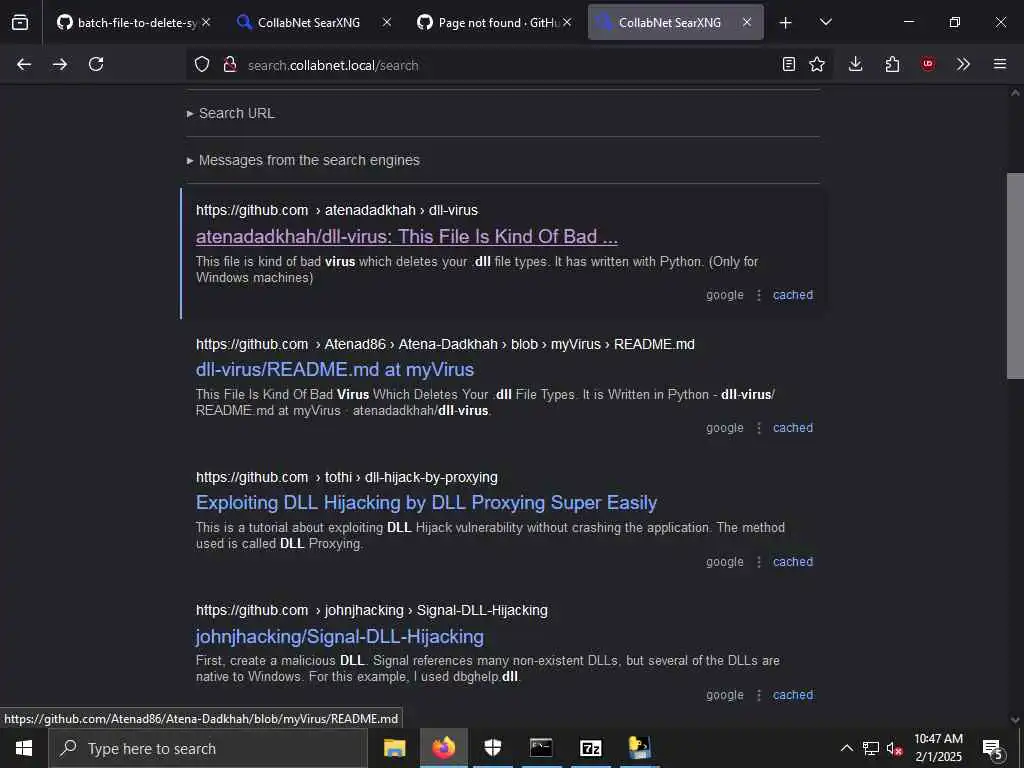Open options dots for Signal-DLL-Hijacking result

[x=759, y=695]
